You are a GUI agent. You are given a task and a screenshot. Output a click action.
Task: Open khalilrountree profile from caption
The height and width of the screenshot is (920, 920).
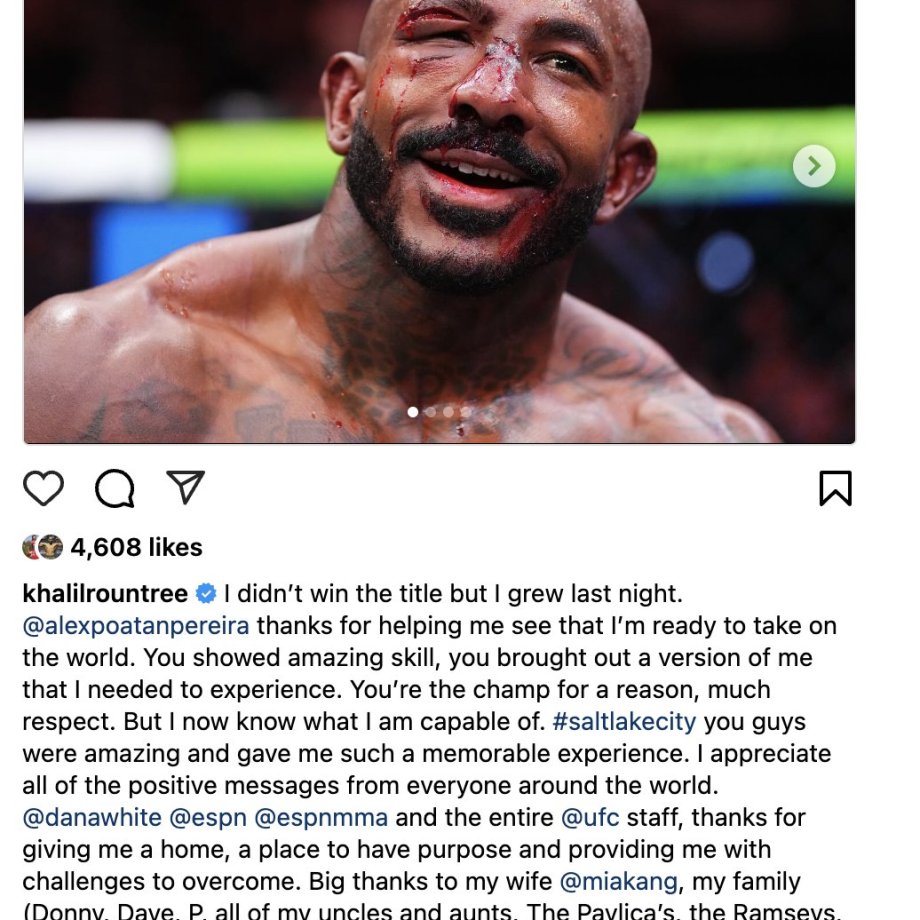coord(105,594)
